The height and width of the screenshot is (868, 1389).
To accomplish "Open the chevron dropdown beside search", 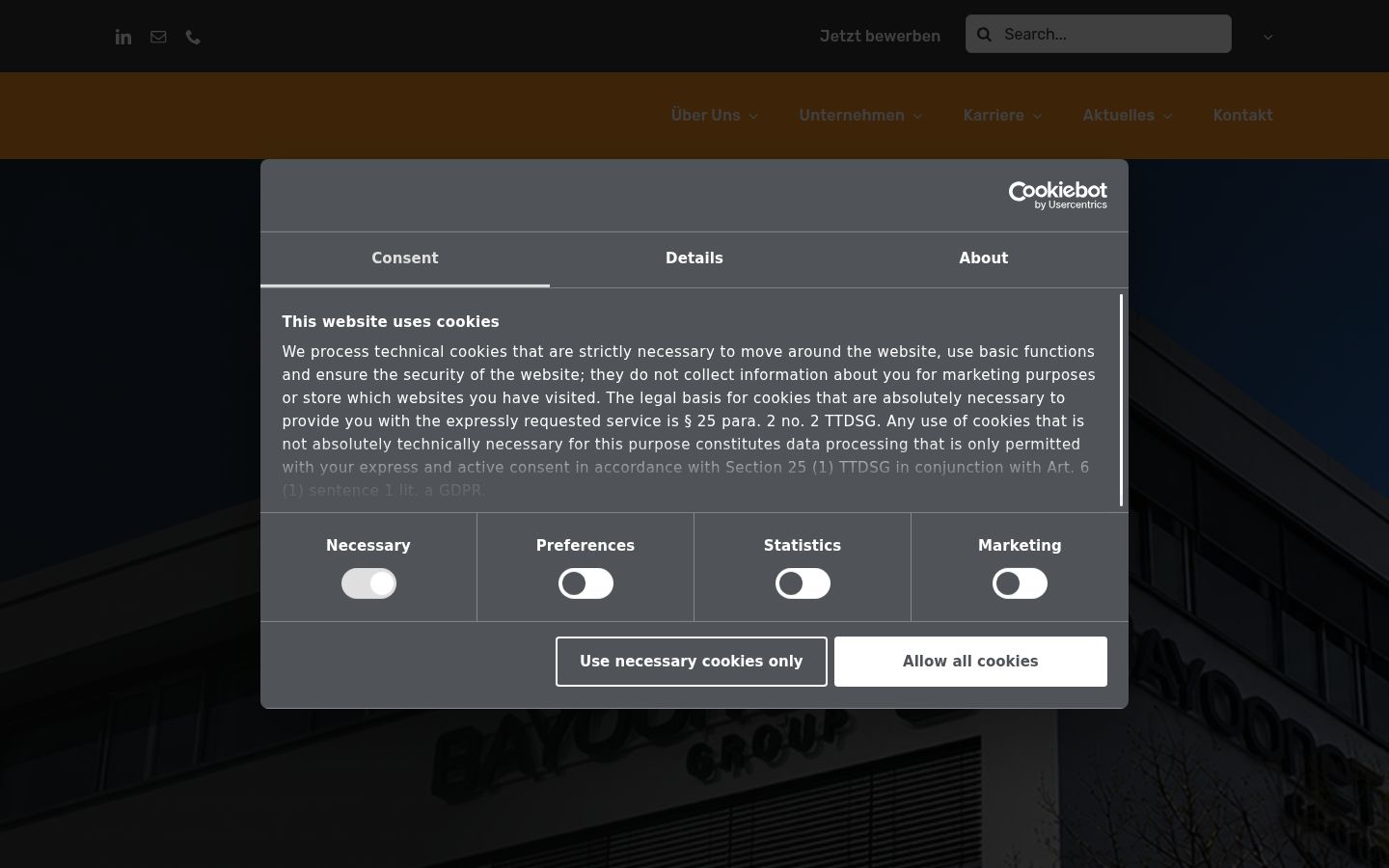I will click(1268, 38).
